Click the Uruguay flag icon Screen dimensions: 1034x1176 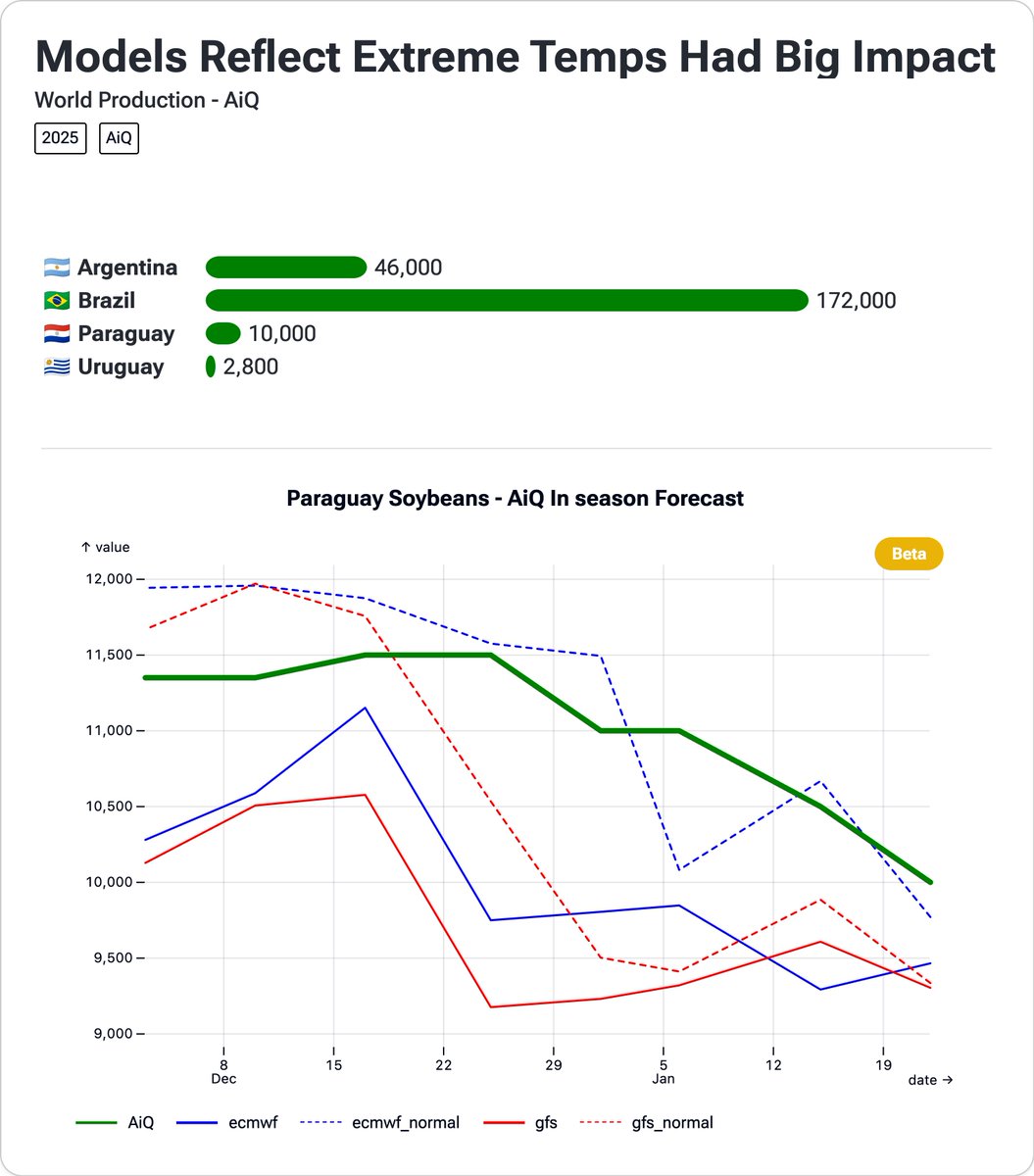tap(57, 367)
